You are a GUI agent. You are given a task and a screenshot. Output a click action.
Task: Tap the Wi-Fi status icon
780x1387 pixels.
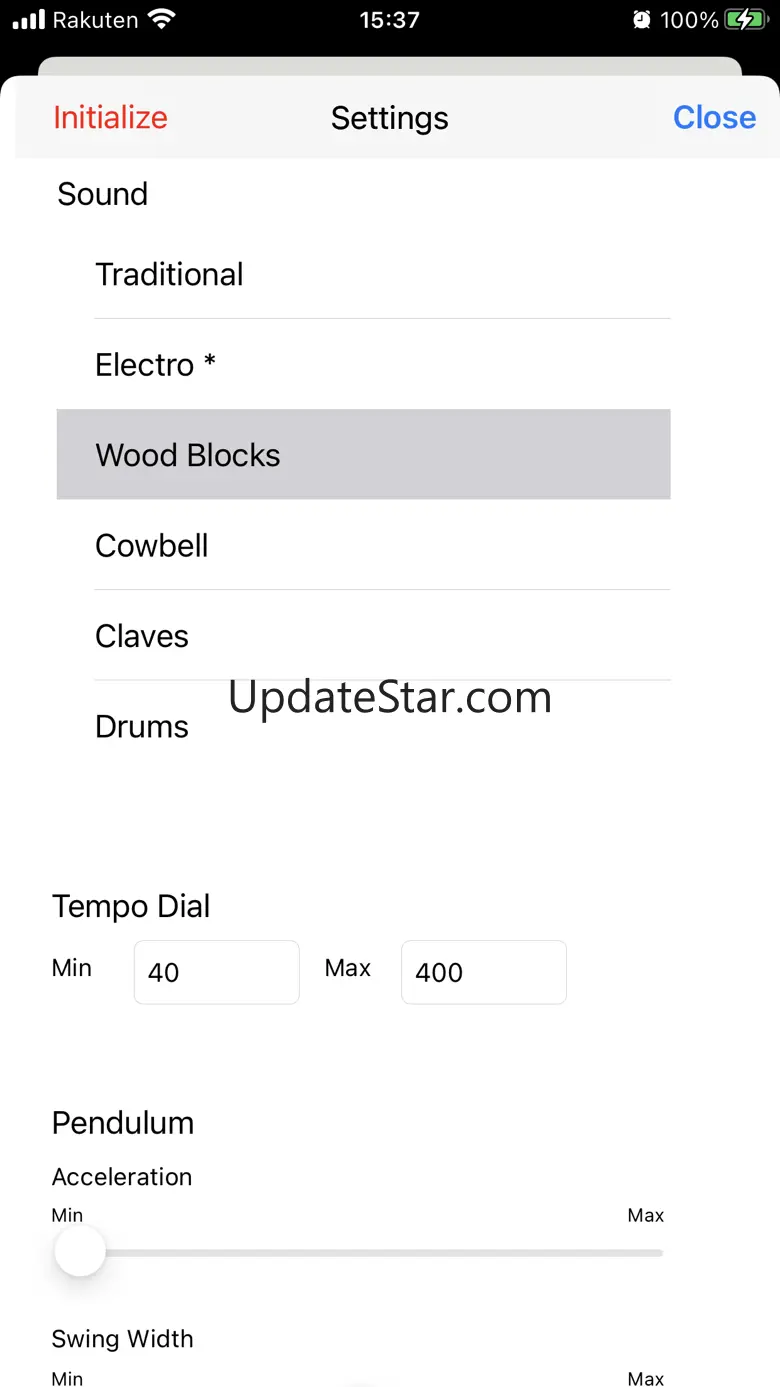160,19
